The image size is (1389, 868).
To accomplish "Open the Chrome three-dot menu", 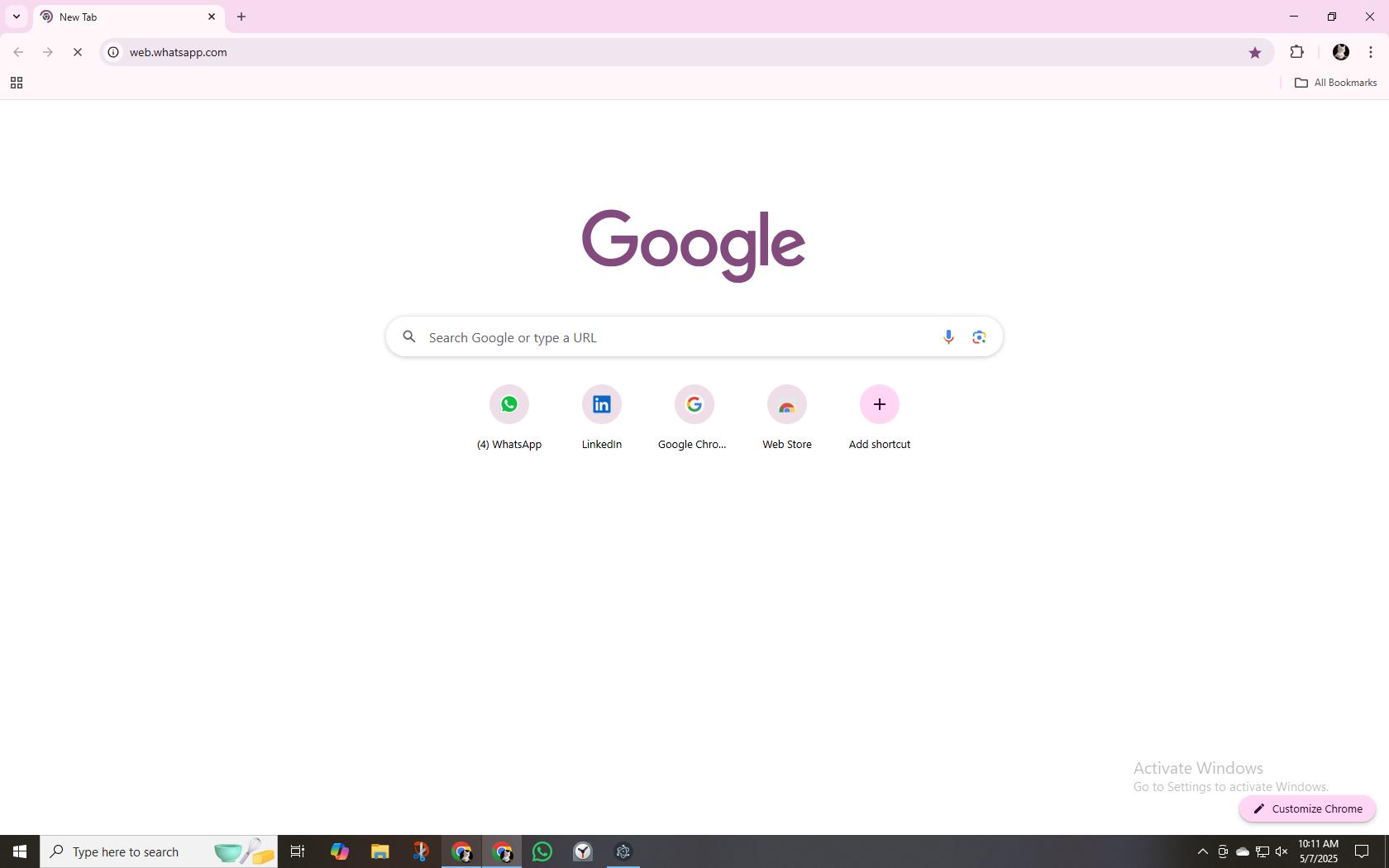I will click(x=1371, y=52).
